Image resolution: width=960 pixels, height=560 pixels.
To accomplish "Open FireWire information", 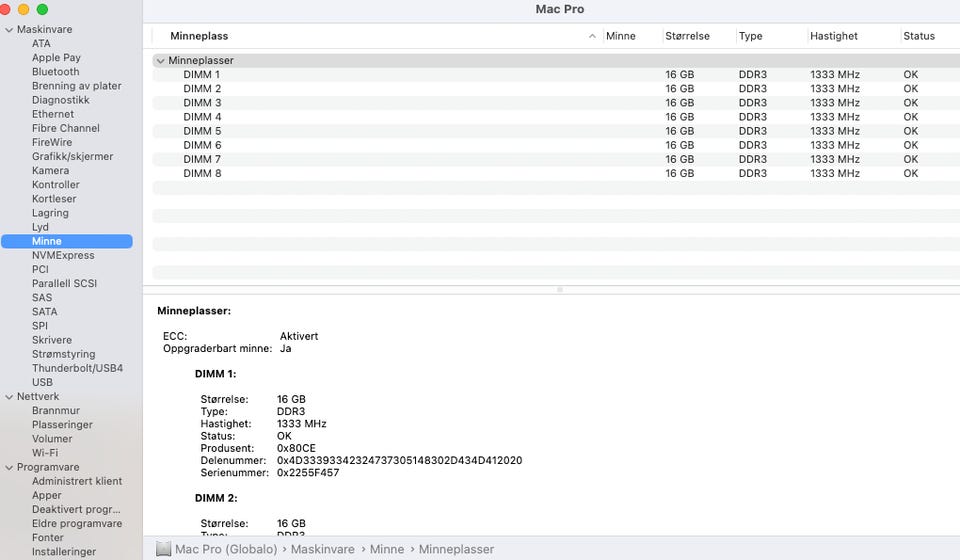I will (x=52, y=142).
